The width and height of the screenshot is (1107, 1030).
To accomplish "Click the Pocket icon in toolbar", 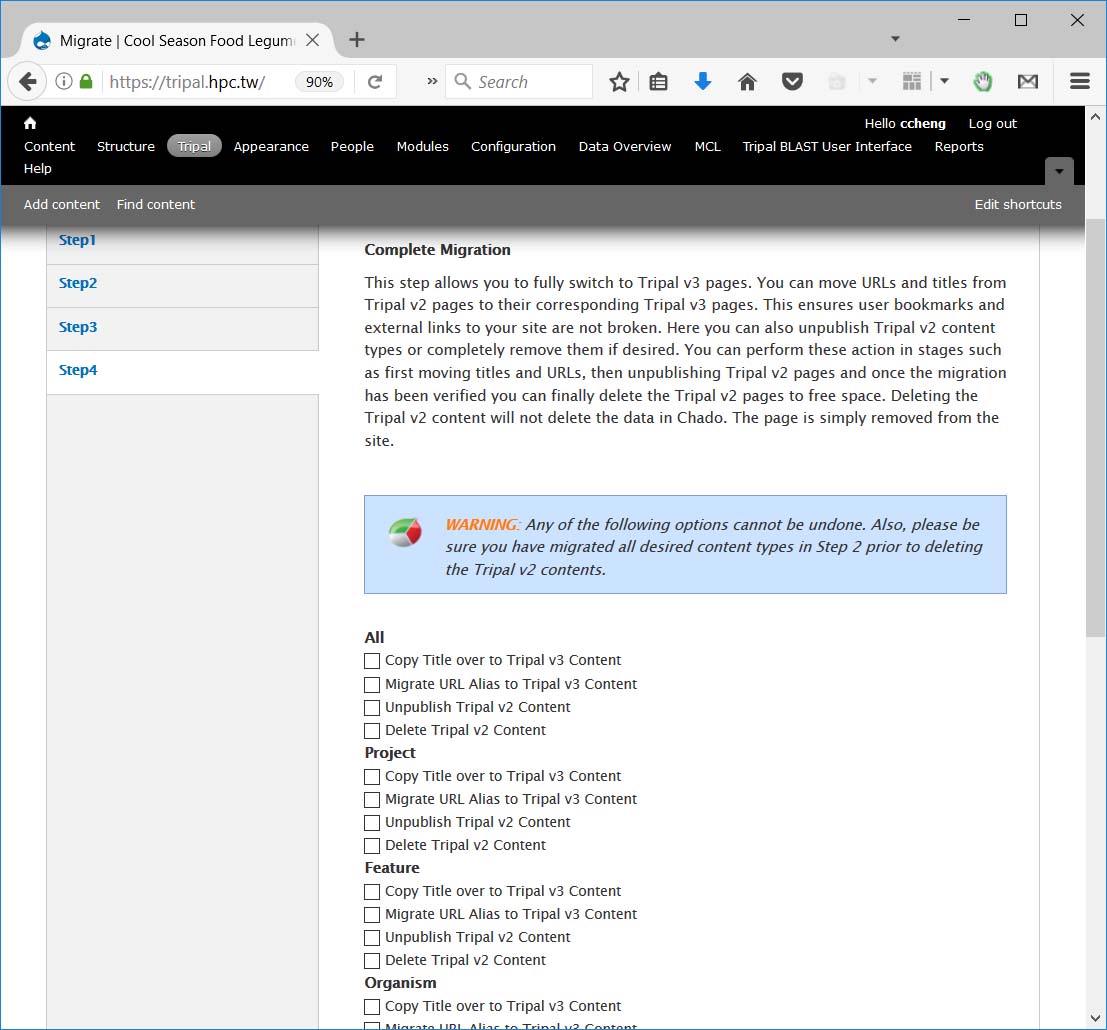I will [x=792, y=82].
